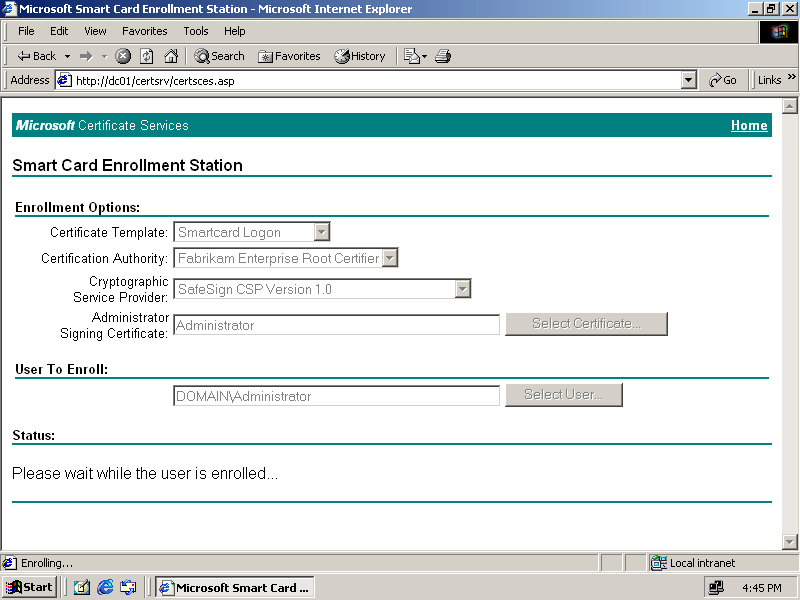
Task: Expand the Certificate Template dropdown
Action: point(321,232)
